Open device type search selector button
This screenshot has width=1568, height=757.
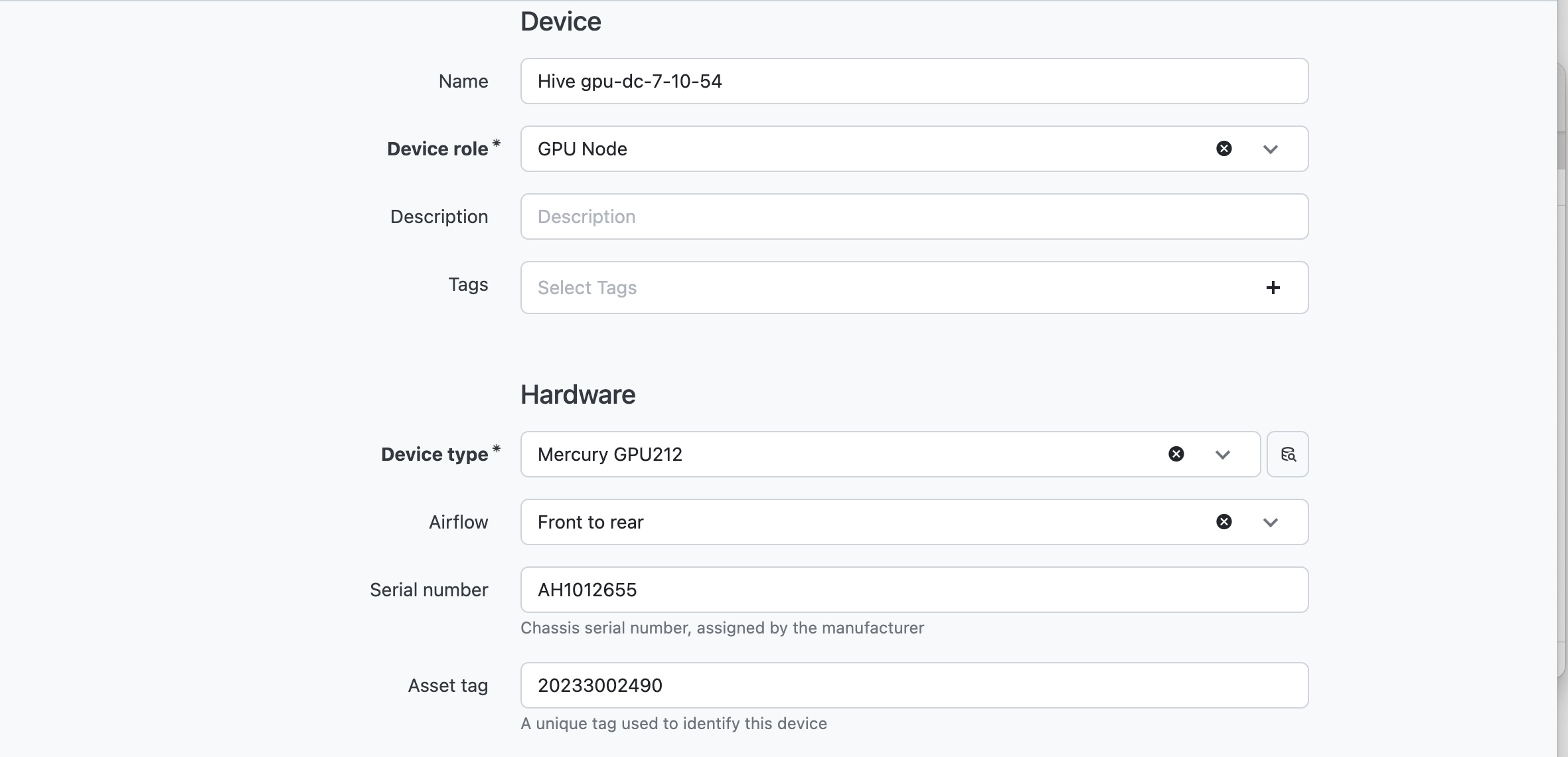pyautogui.click(x=1287, y=454)
